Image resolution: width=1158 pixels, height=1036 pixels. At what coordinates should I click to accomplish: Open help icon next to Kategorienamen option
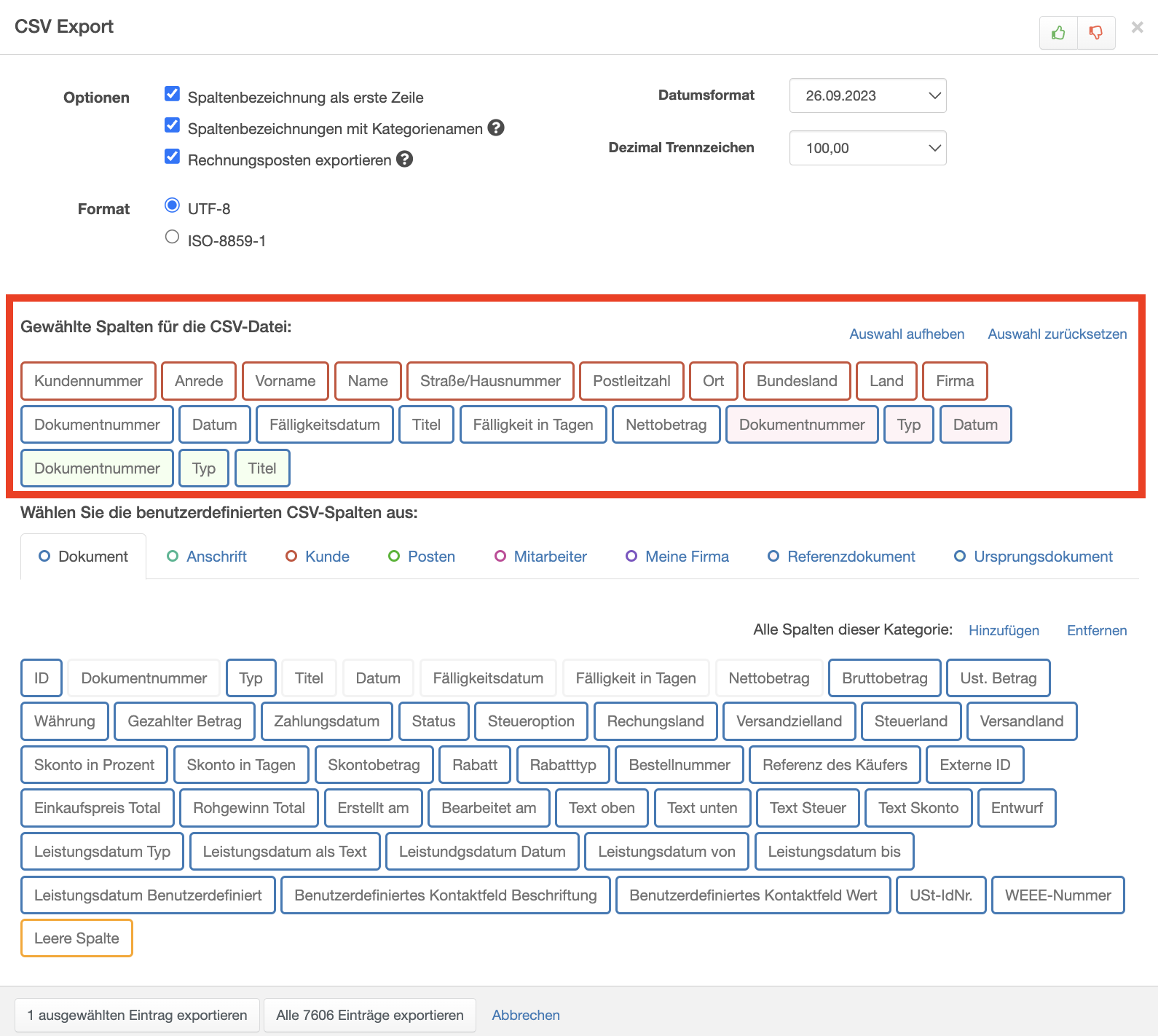(x=496, y=127)
